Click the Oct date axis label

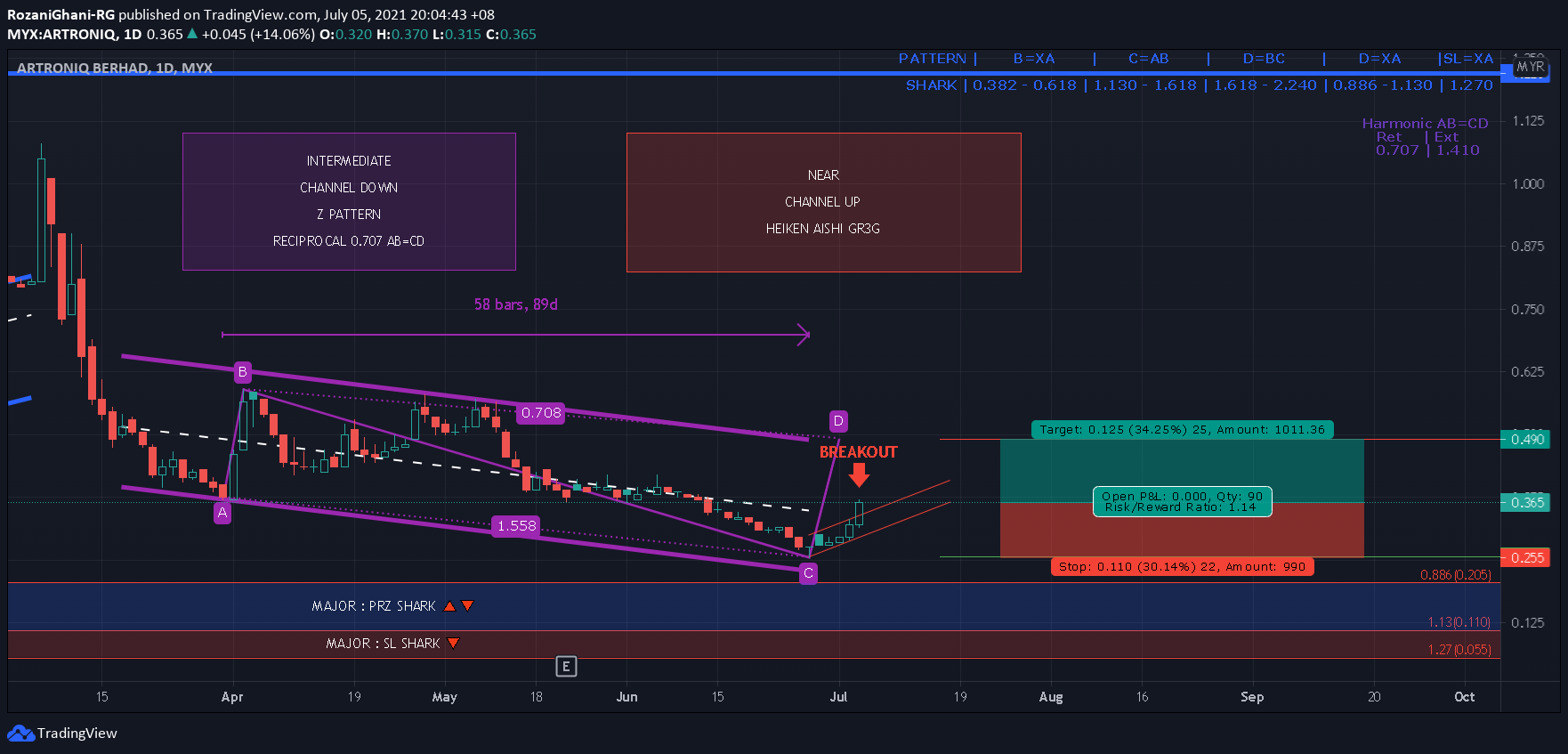click(1464, 697)
